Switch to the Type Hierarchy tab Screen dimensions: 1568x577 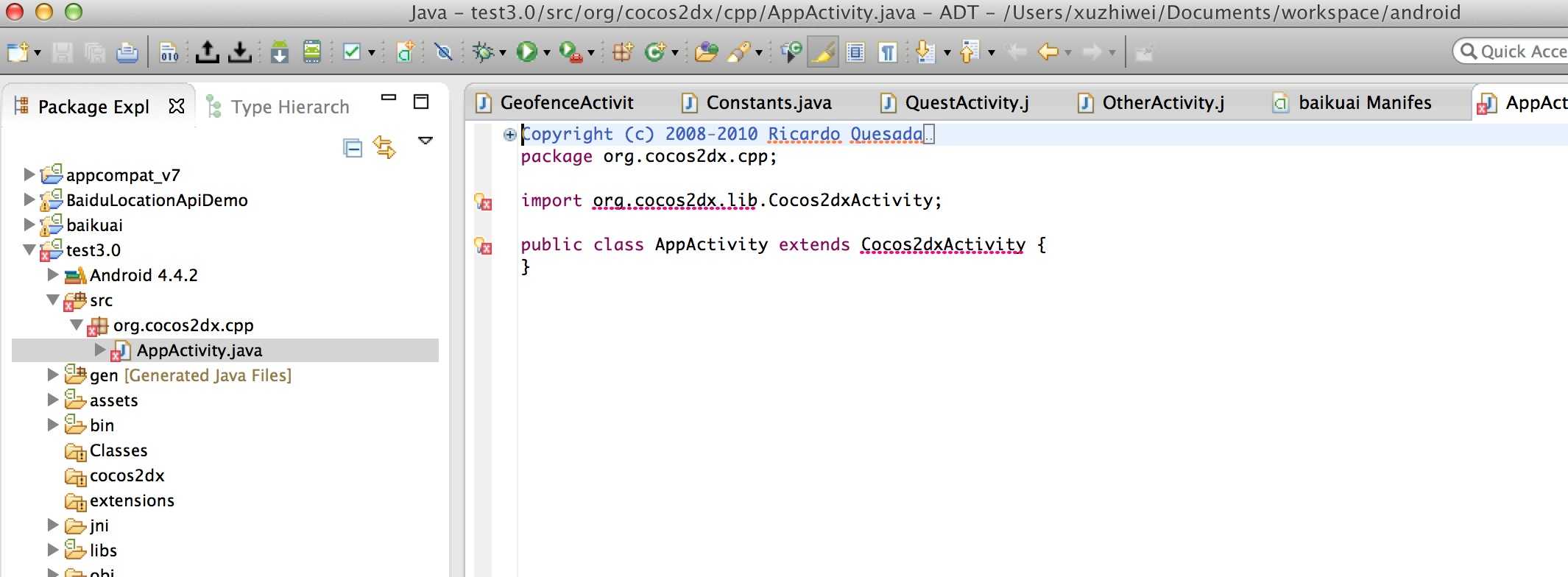coord(278,107)
